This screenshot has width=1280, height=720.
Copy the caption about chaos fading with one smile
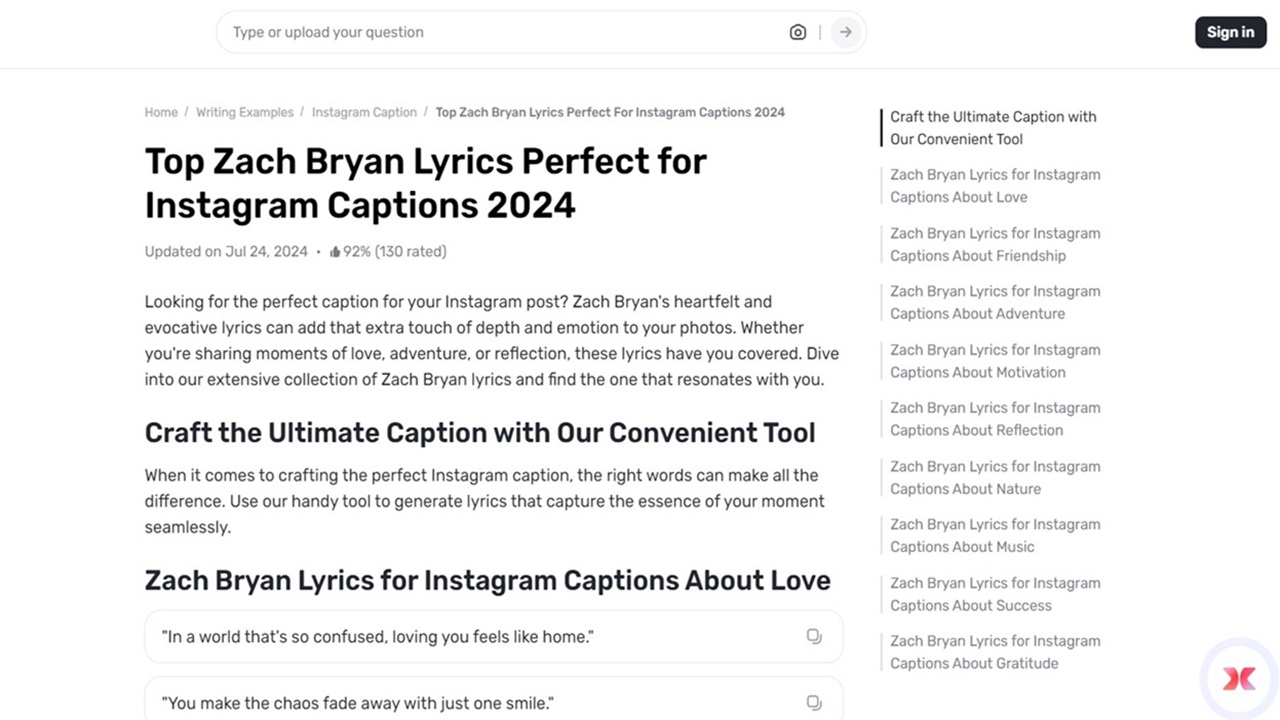813,702
